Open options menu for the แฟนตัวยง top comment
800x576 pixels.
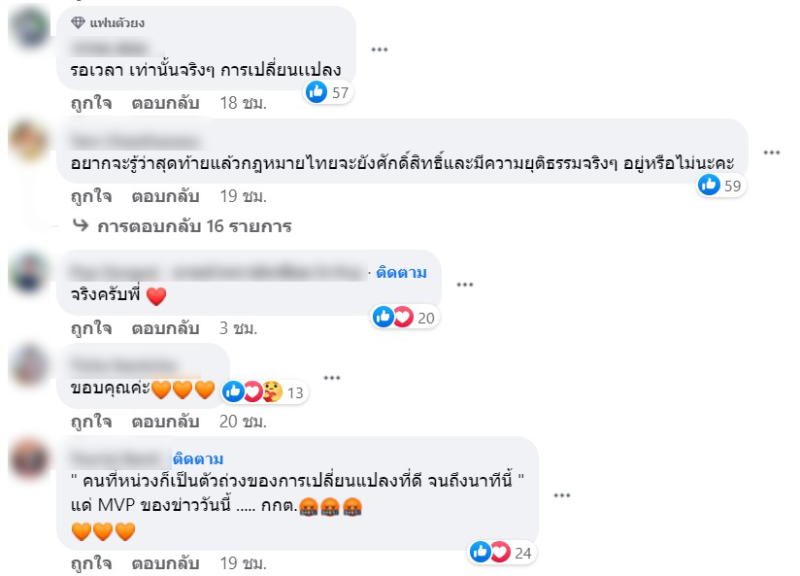379,49
